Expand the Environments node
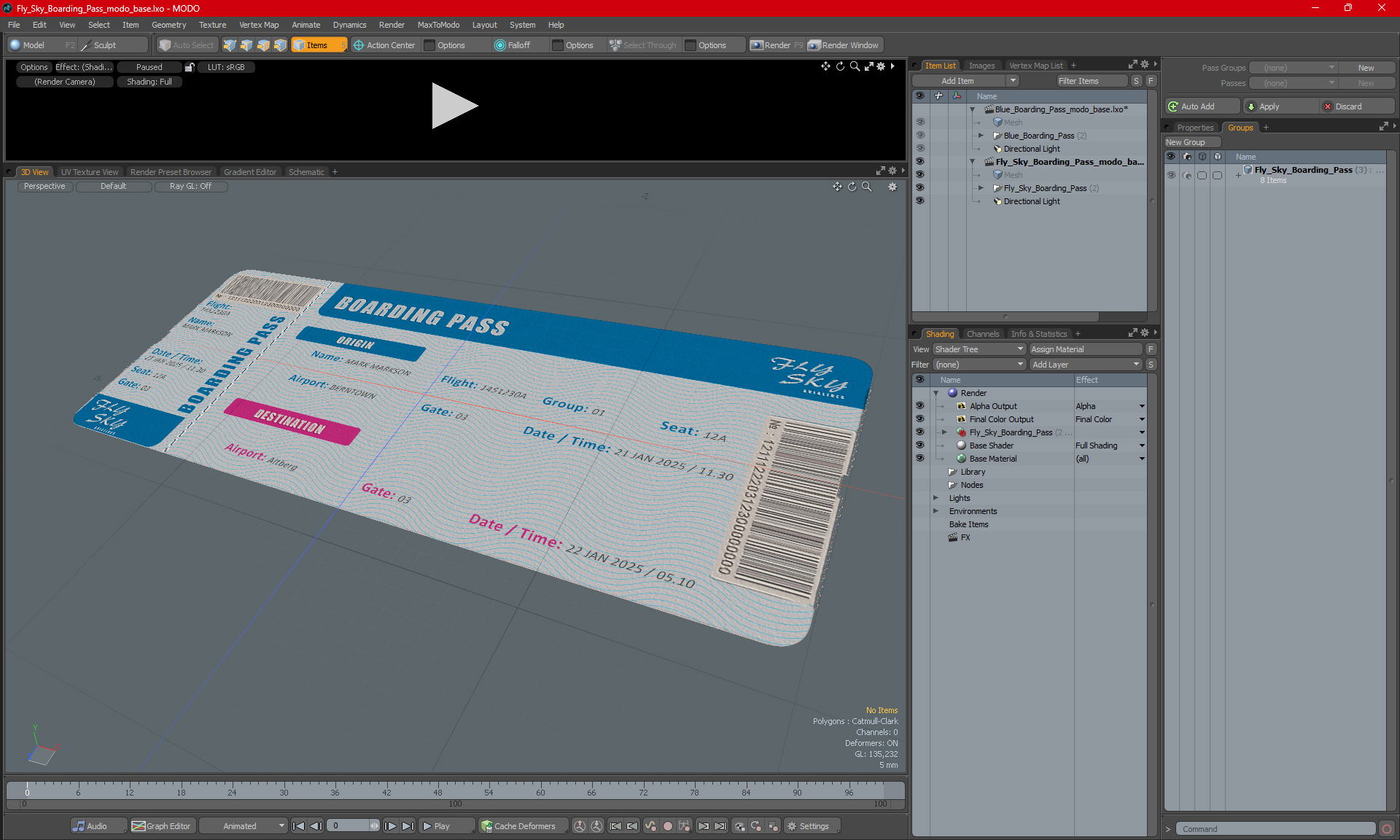Screen dimensions: 1400x840 [x=936, y=511]
